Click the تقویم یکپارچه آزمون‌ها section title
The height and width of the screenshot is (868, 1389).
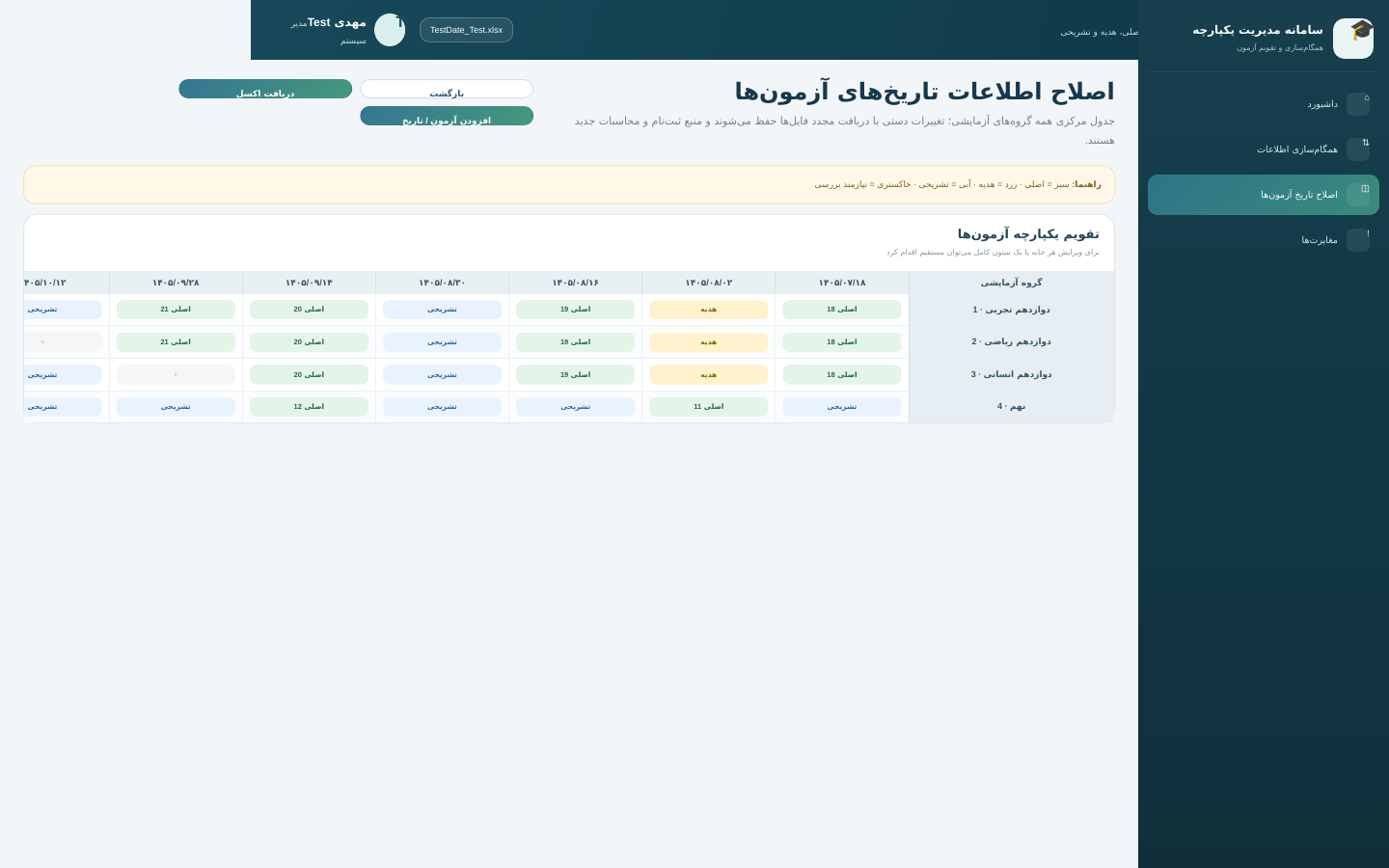pos(1028,234)
